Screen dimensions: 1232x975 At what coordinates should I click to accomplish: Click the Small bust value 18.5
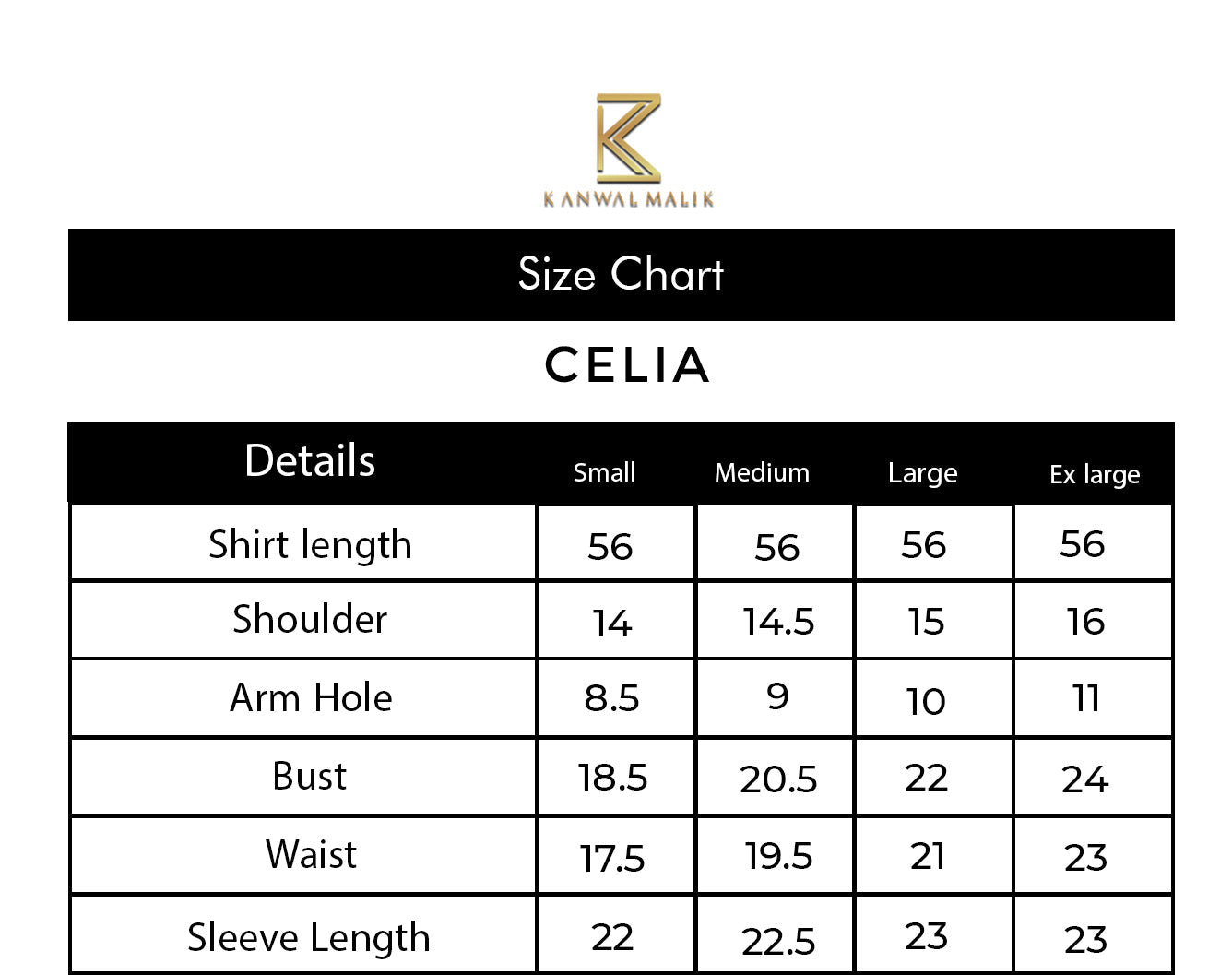pos(612,778)
